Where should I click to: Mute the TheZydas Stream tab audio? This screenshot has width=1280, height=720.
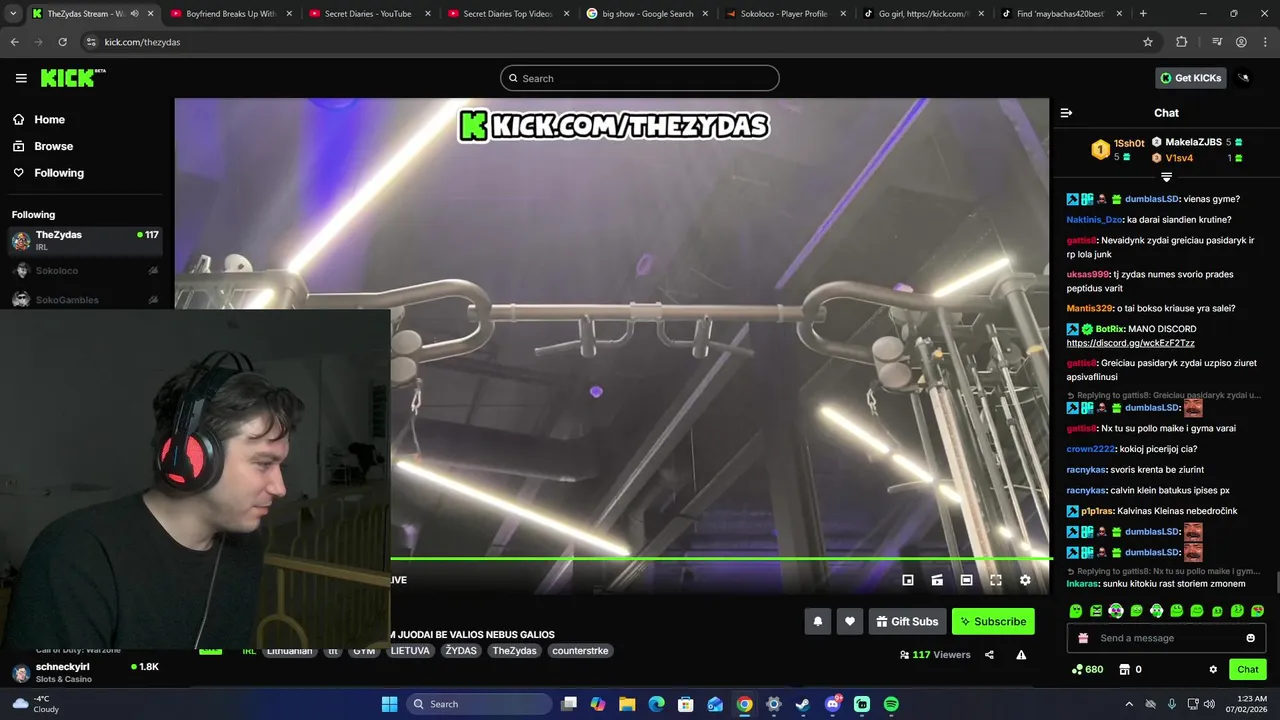(134, 14)
